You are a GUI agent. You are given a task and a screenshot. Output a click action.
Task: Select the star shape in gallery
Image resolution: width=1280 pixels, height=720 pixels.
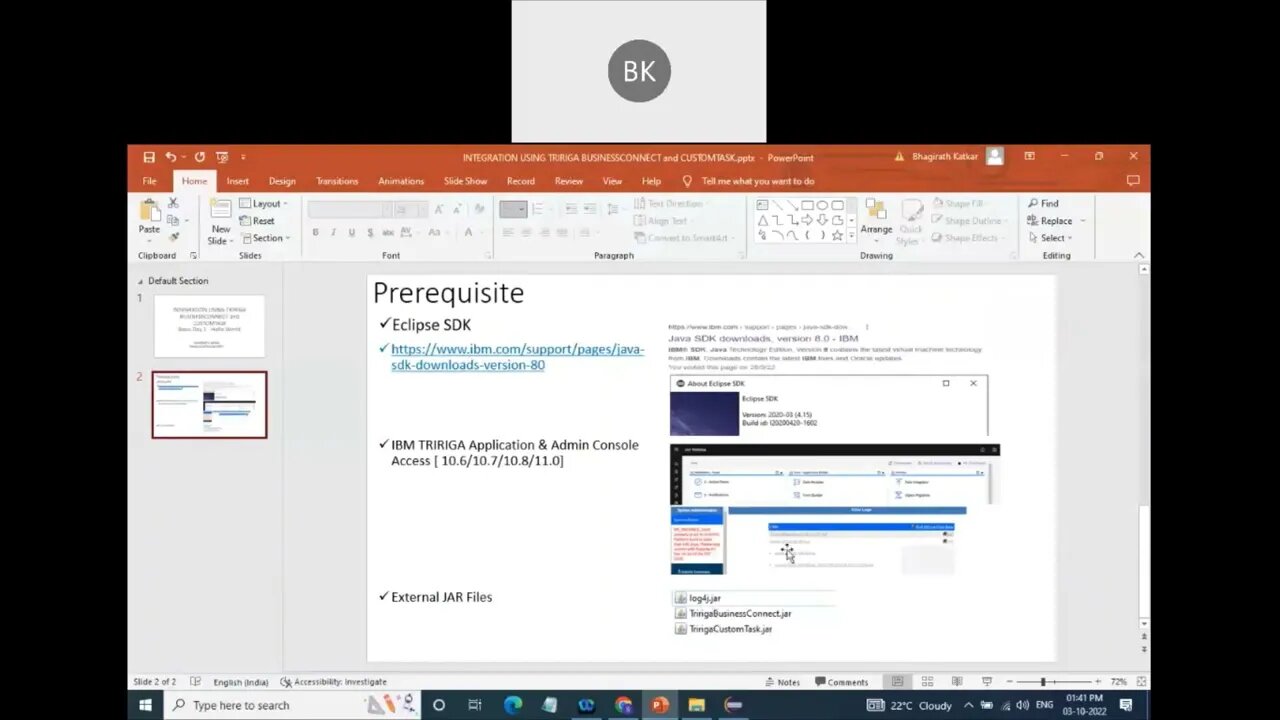coord(837,235)
